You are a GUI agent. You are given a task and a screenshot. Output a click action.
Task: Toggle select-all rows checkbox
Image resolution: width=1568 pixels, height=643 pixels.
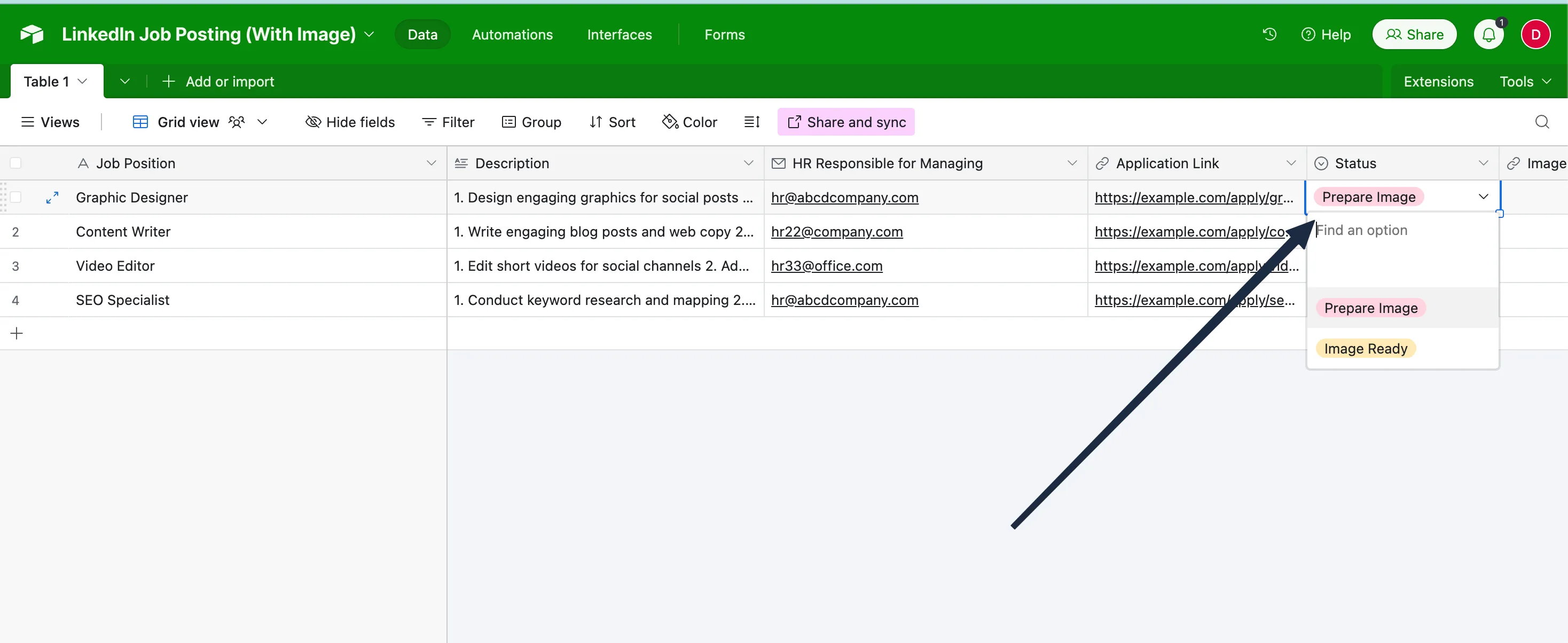coord(16,162)
